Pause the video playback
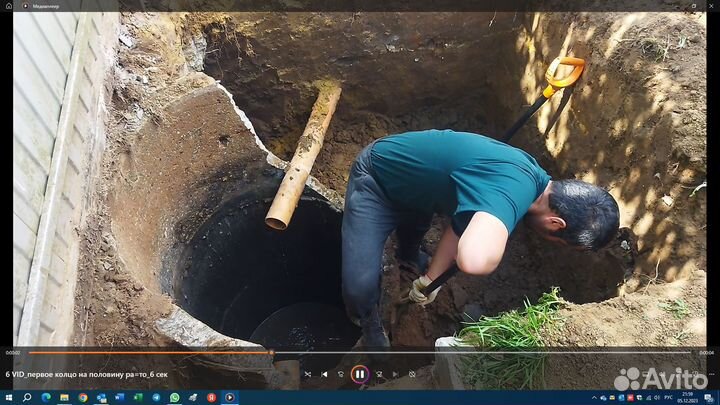The height and width of the screenshot is (405, 720). [359, 375]
